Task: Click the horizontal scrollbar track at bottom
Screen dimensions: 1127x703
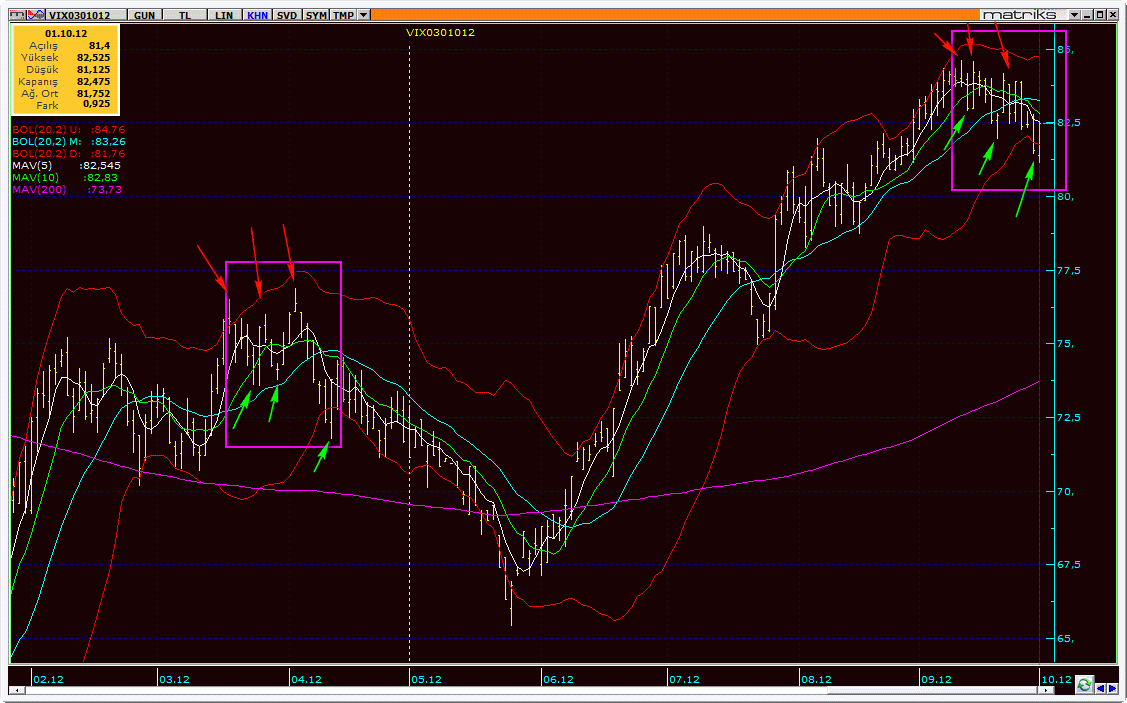Action: click(x=529, y=690)
